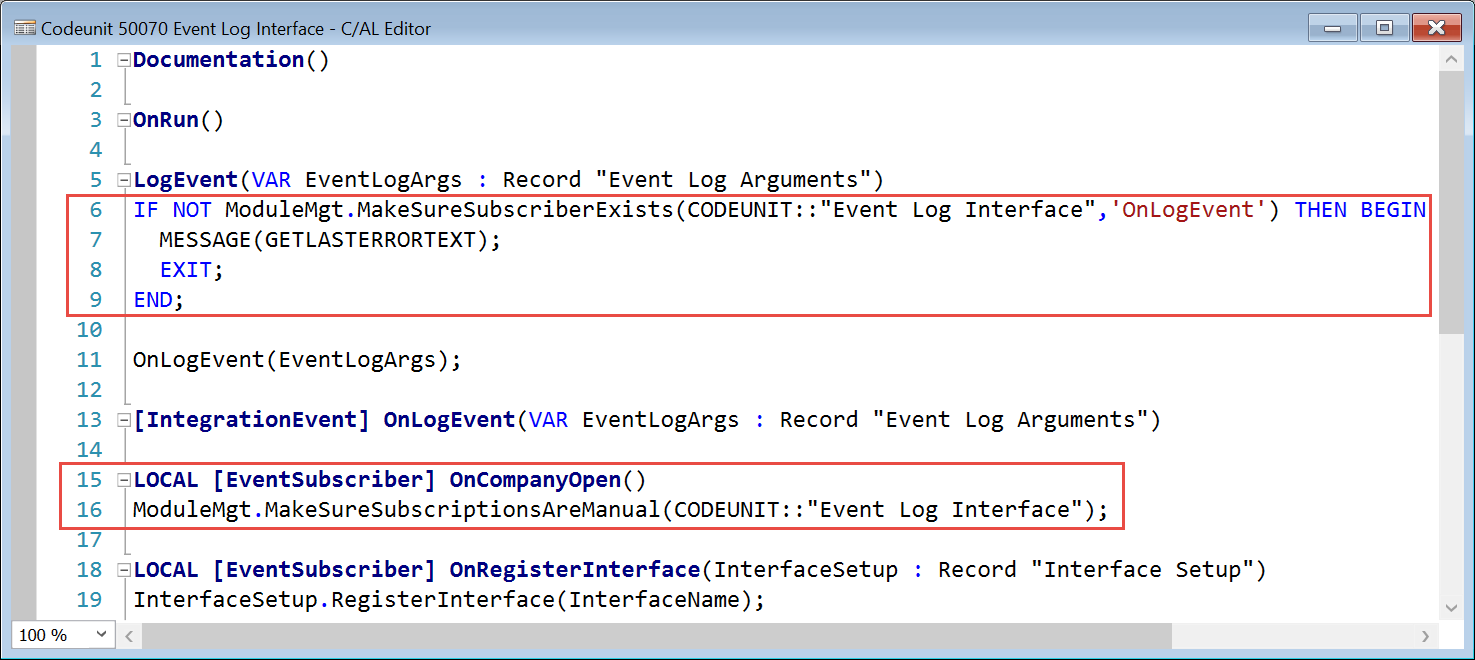Click MakeSureSubscriptionsAreManual in line 16
This screenshot has height=660, width=1475.
click(x=464, y=510)
